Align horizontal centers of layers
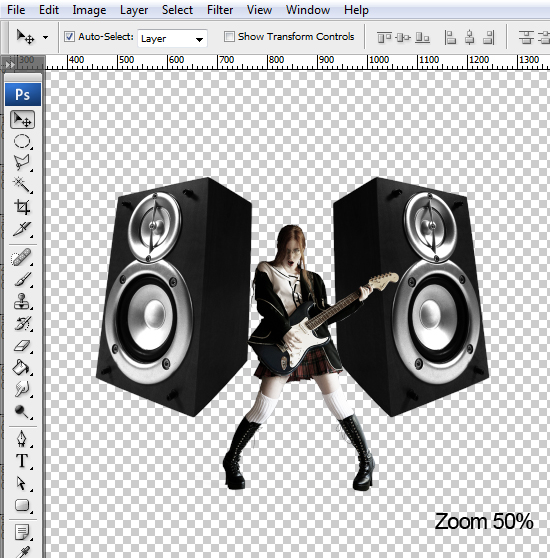This screenshot has width=550, height=558. 470,37
